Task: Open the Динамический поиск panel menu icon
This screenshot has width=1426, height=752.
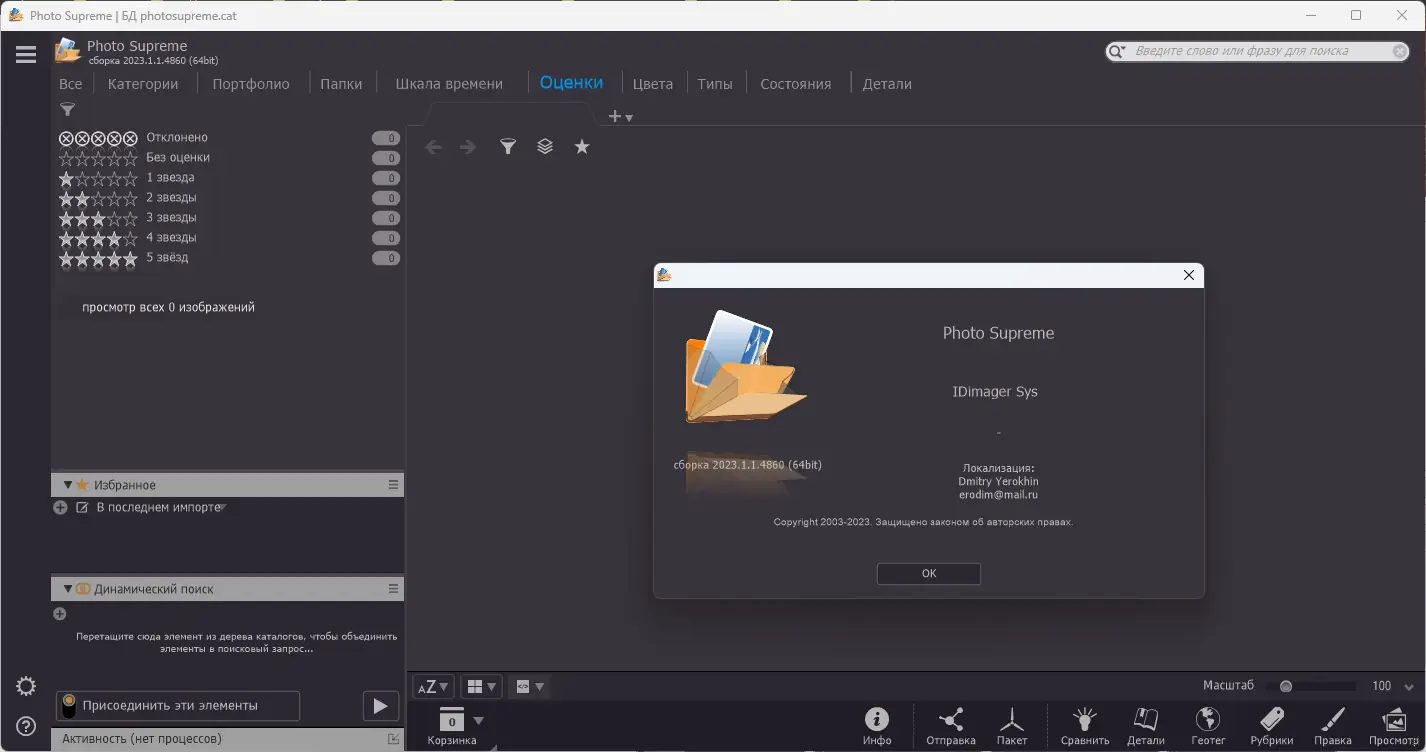Action: [393, 589]
